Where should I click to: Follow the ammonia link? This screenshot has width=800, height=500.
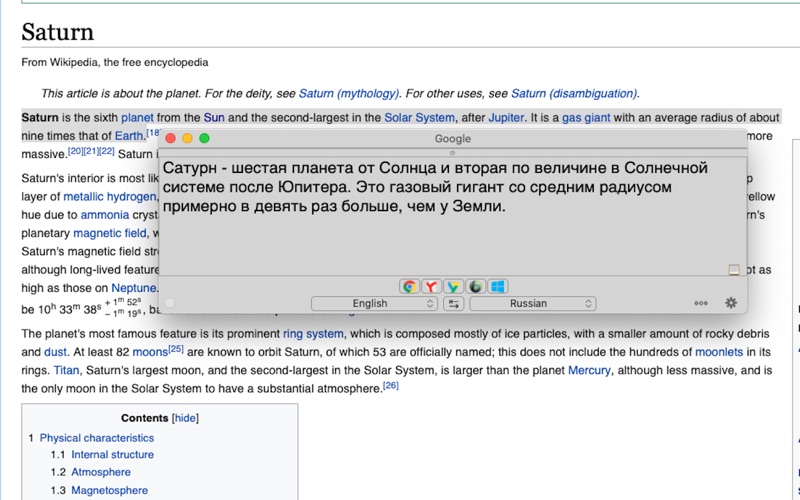(x=105, y=215)
